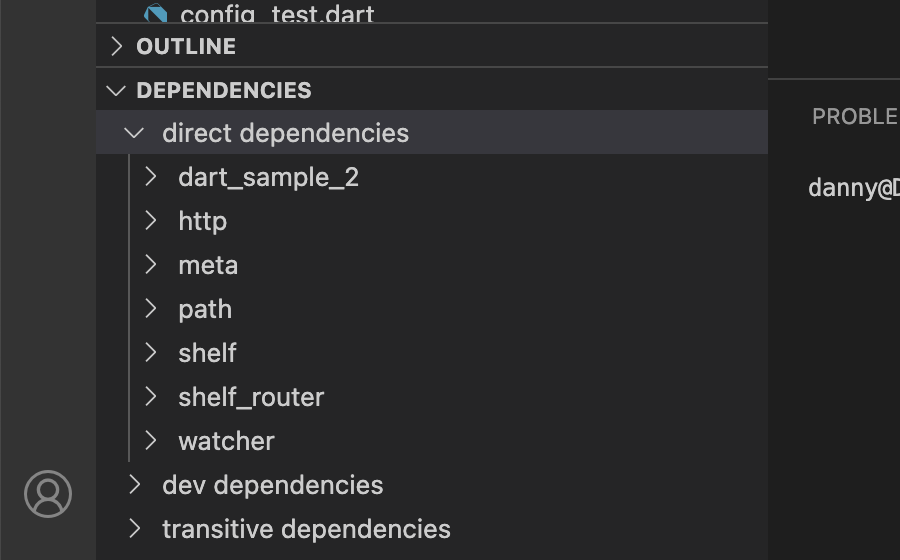900x560 pixels.
Task: Expand the dart_sample_2 chevron arrow
Action: pyautogui.click(x=151, y=177)
